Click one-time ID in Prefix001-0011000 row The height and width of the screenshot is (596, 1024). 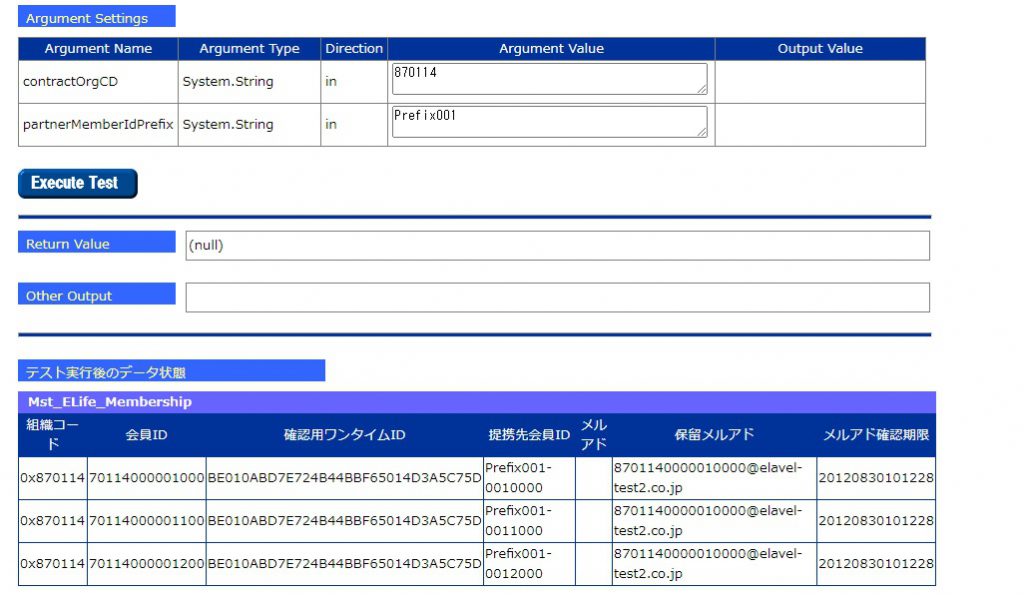click(x=344, y=521)
